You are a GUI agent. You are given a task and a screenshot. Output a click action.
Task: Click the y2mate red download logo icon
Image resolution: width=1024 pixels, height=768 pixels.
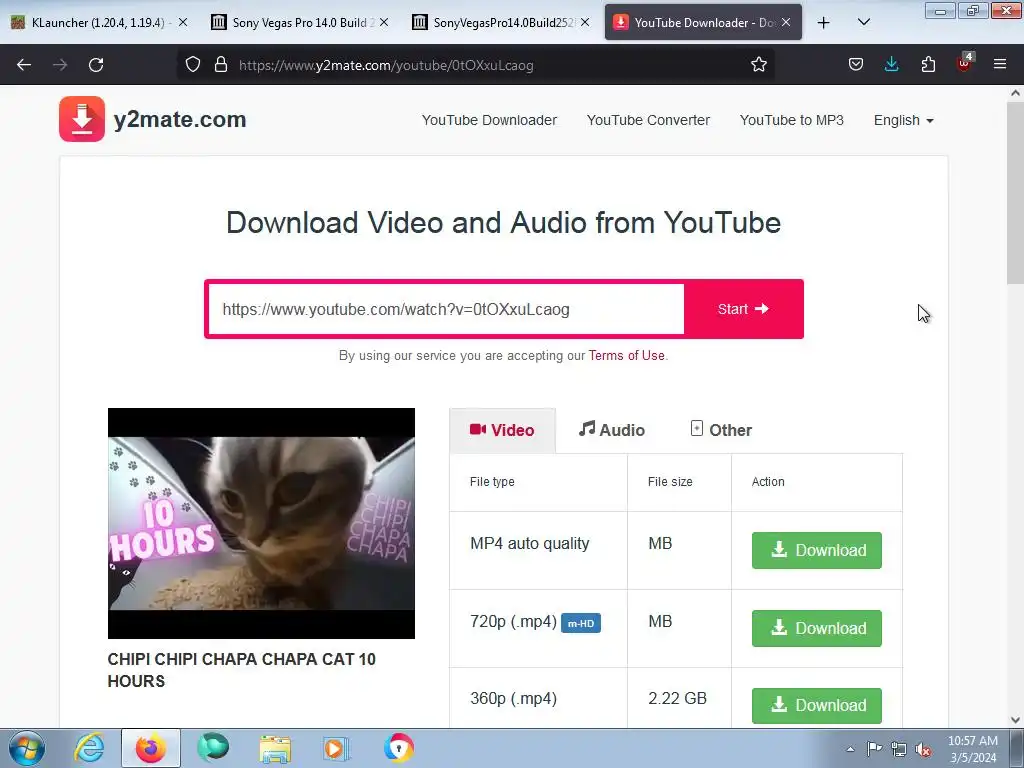click(82, 119)
